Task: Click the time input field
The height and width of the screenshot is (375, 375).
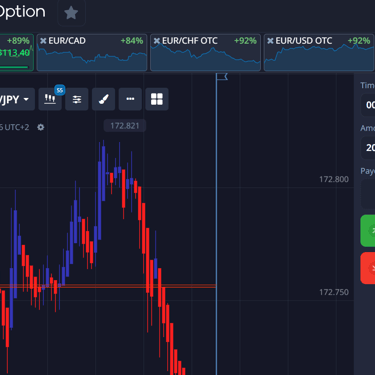Action: [368, 105]
